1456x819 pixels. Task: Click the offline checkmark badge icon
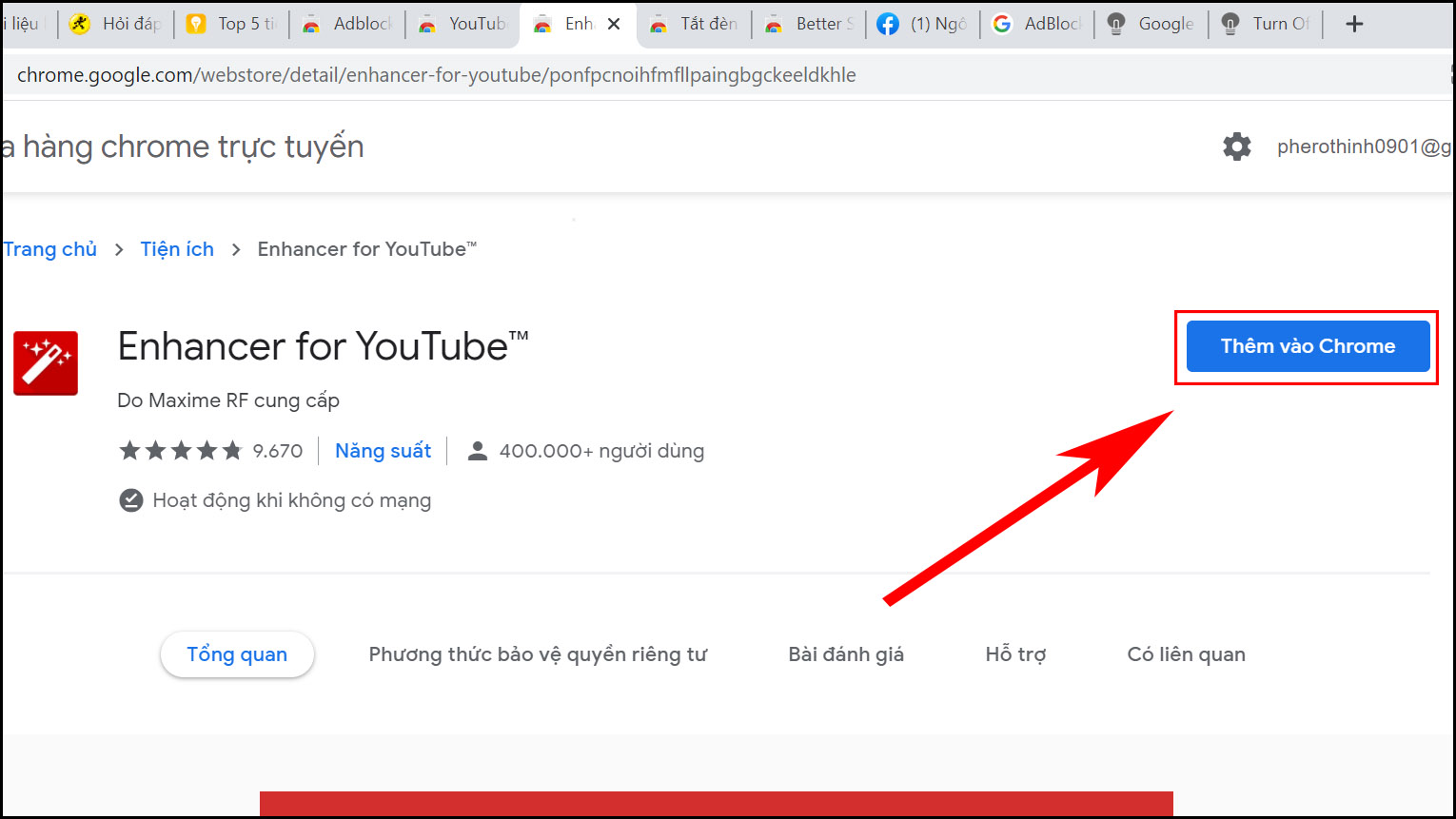[130, 499]
